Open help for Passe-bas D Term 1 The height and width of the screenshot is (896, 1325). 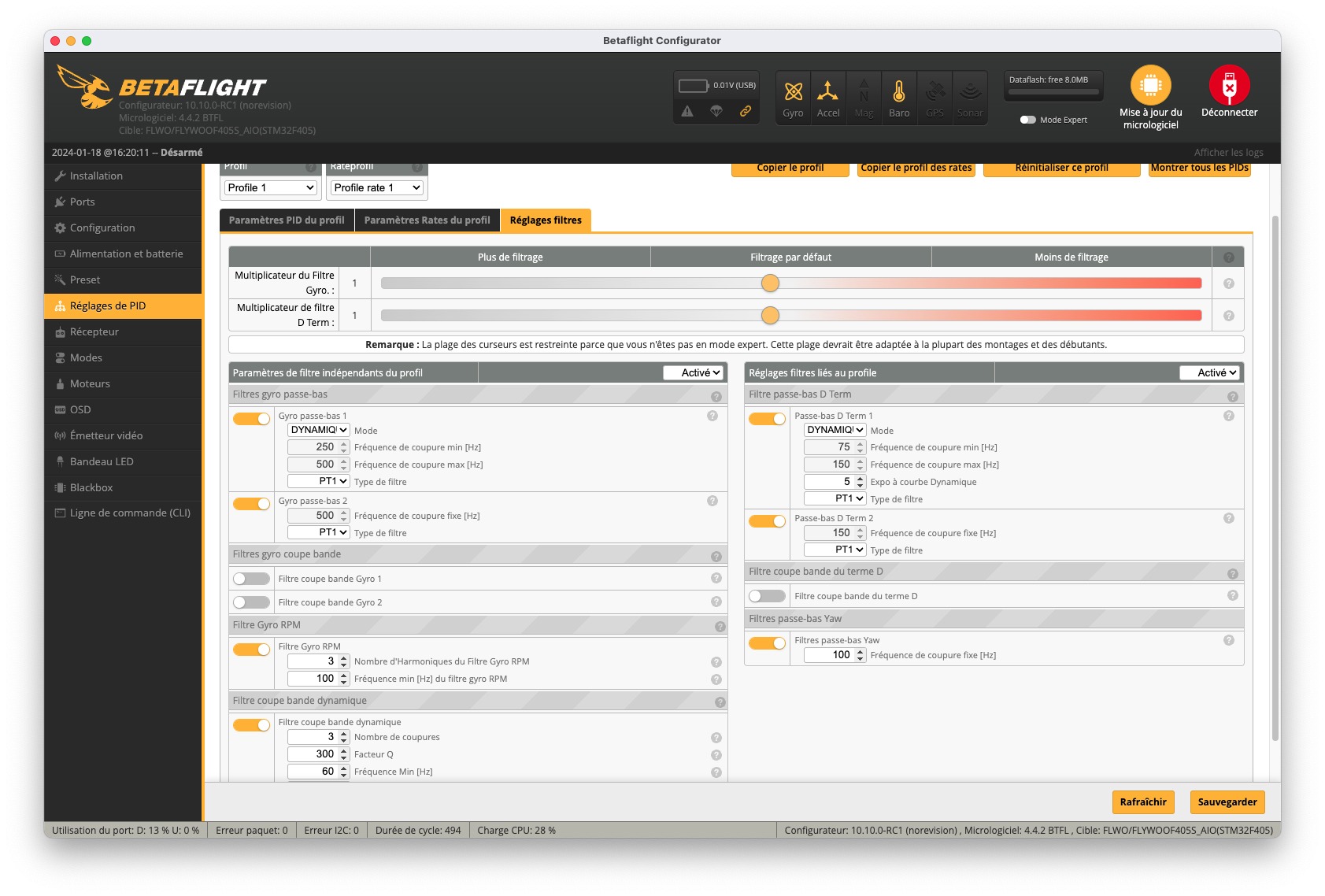point(1229,416)
